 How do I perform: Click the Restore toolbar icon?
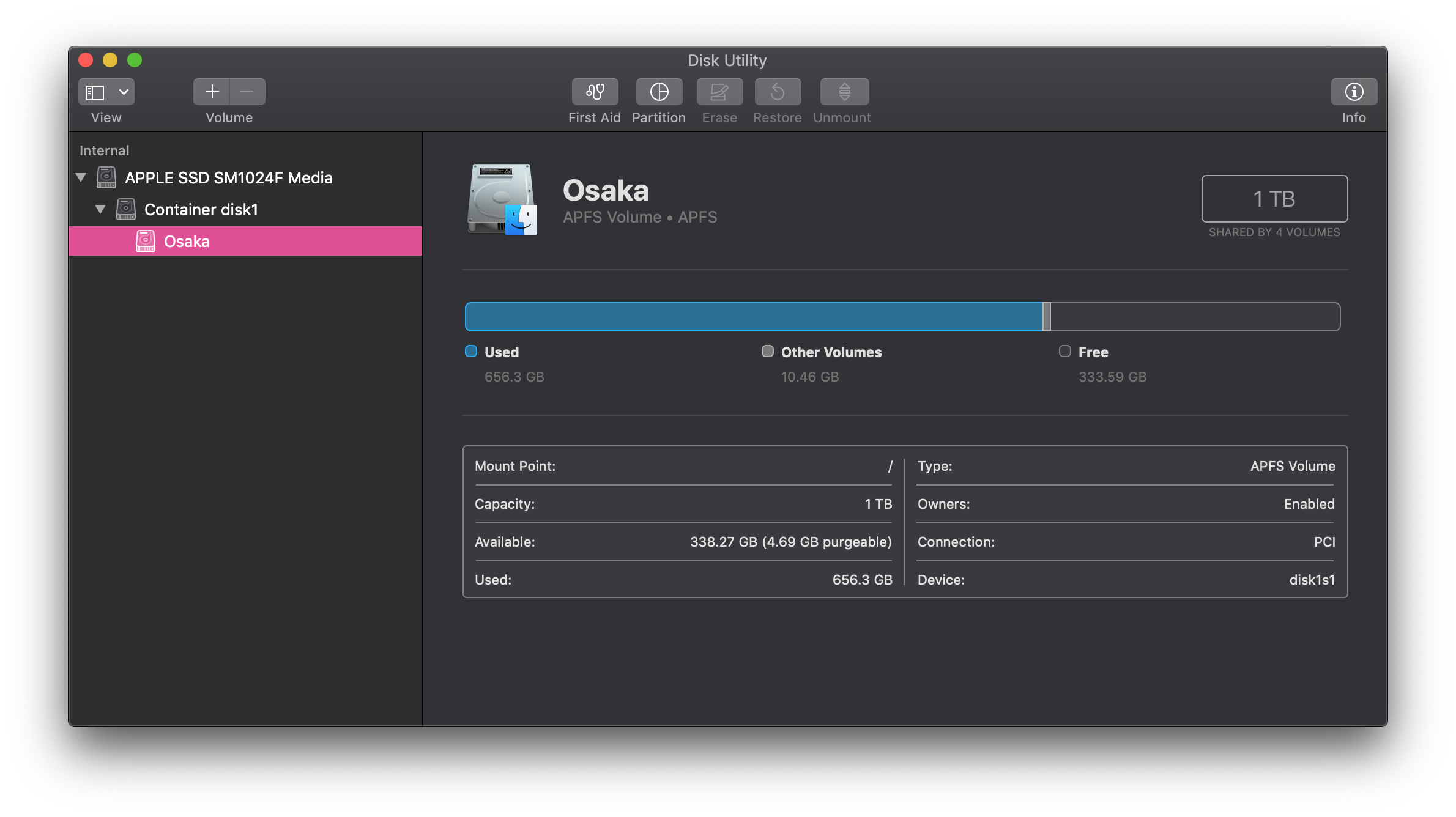[778, 92]
